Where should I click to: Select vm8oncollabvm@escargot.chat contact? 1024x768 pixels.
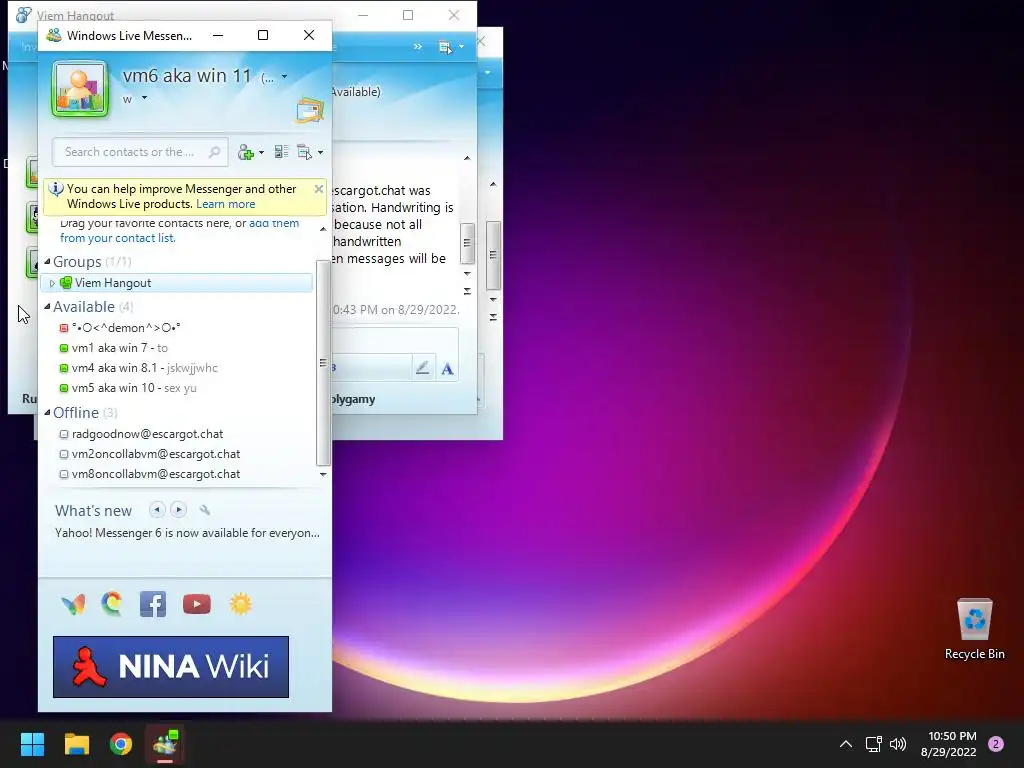coord(155,474)
